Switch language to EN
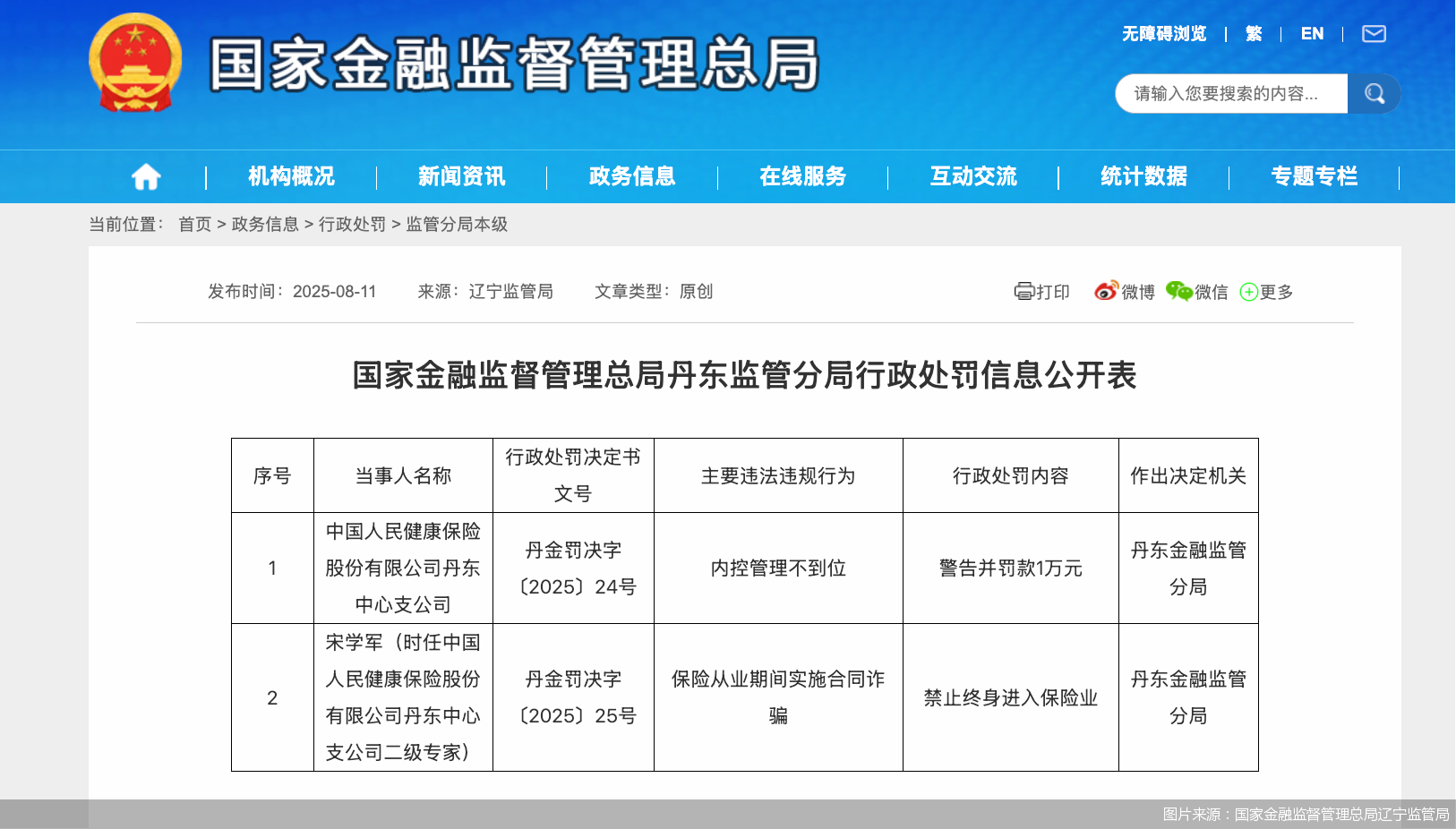Image resolution: width=1456 pixels, height=829 pixels. (1312, 34)
